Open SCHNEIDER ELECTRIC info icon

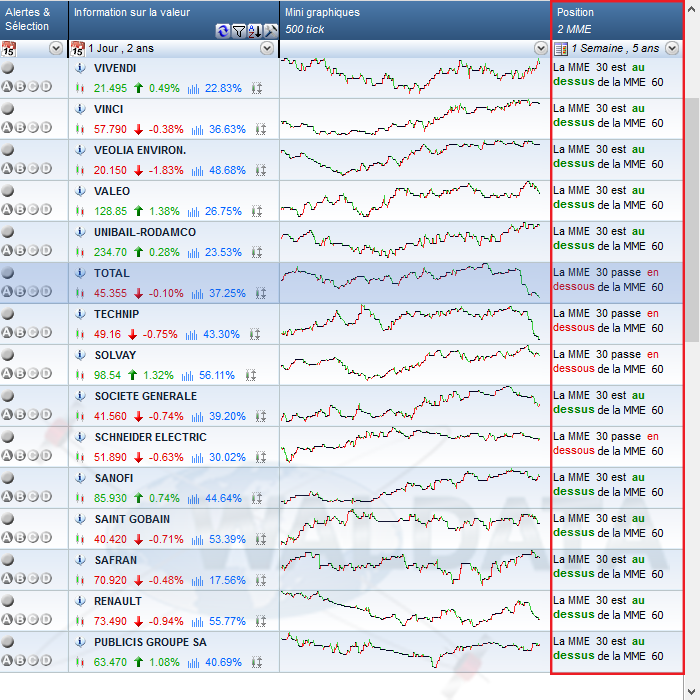click(x=80, y=437)
